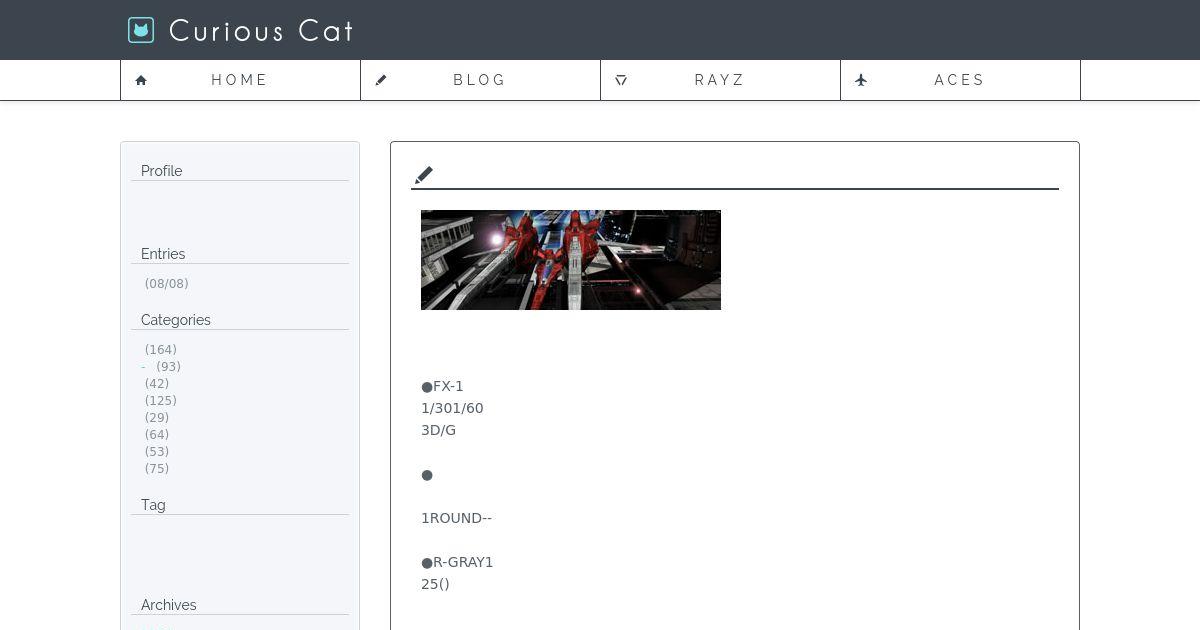Open the (08/08) entry link
This screenshot has width=1200, height=630.
tap(166, 284)
